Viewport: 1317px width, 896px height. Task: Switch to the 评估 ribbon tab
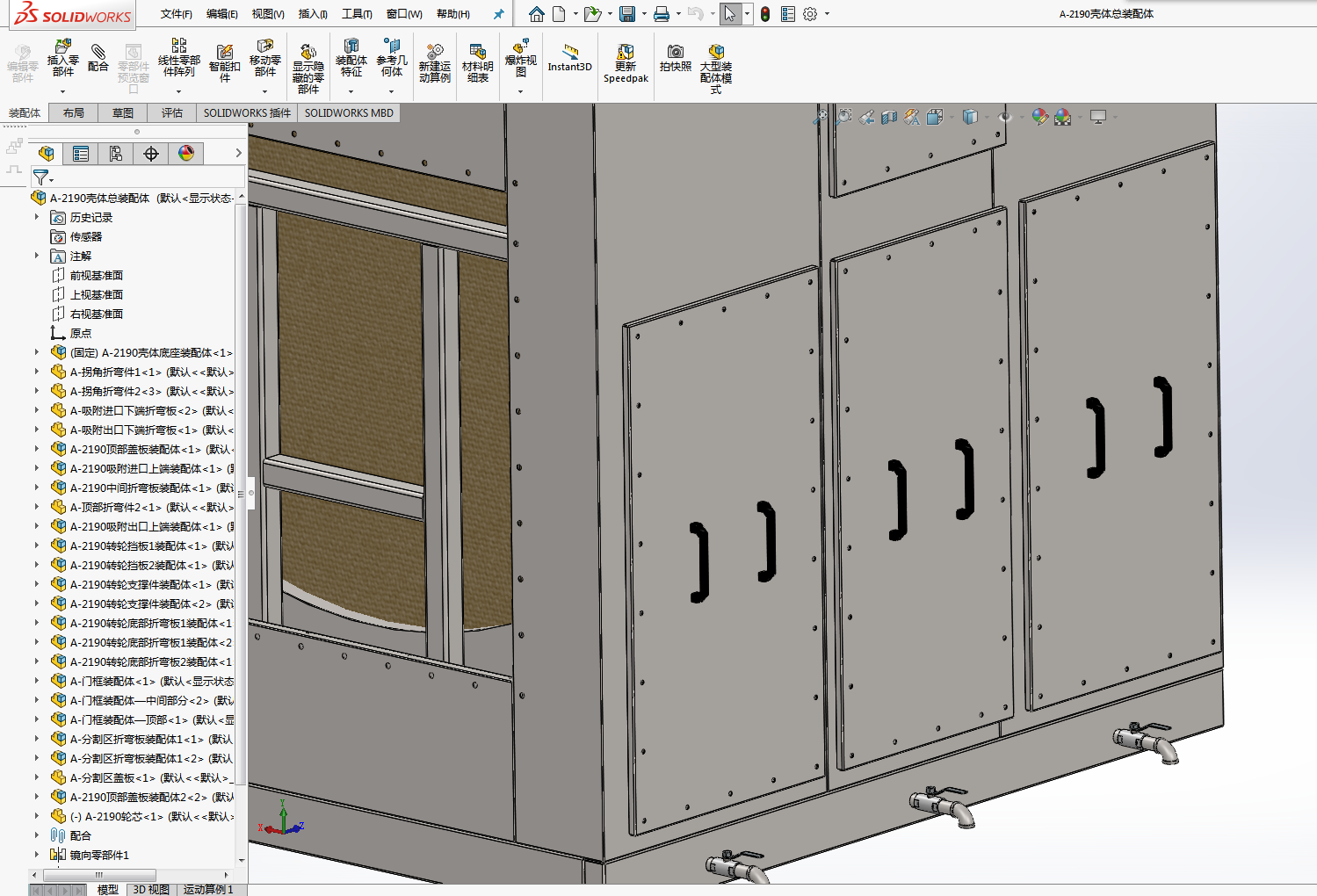[x=172, y=113]
